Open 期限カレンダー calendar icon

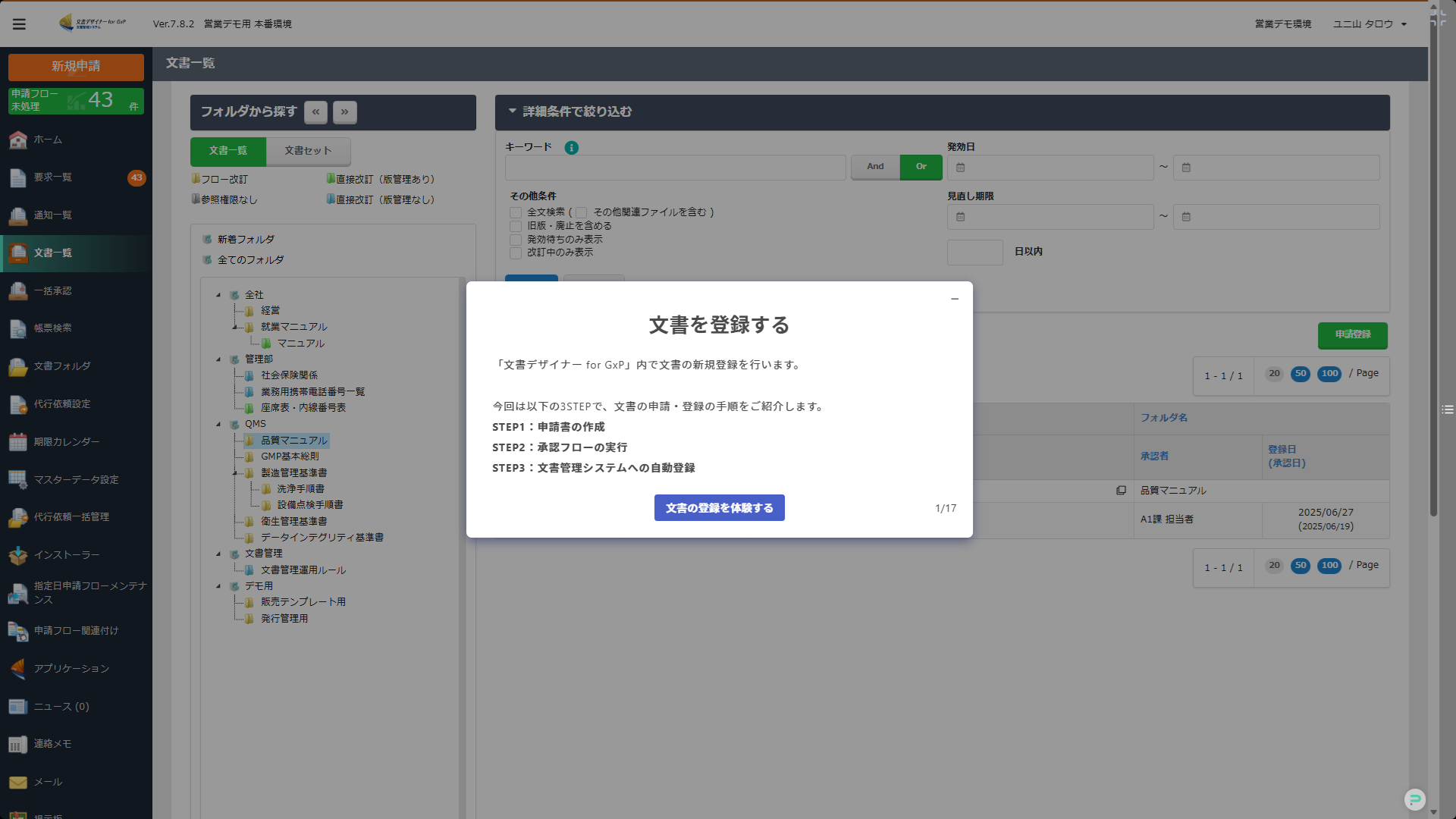(x=18, y=442)
